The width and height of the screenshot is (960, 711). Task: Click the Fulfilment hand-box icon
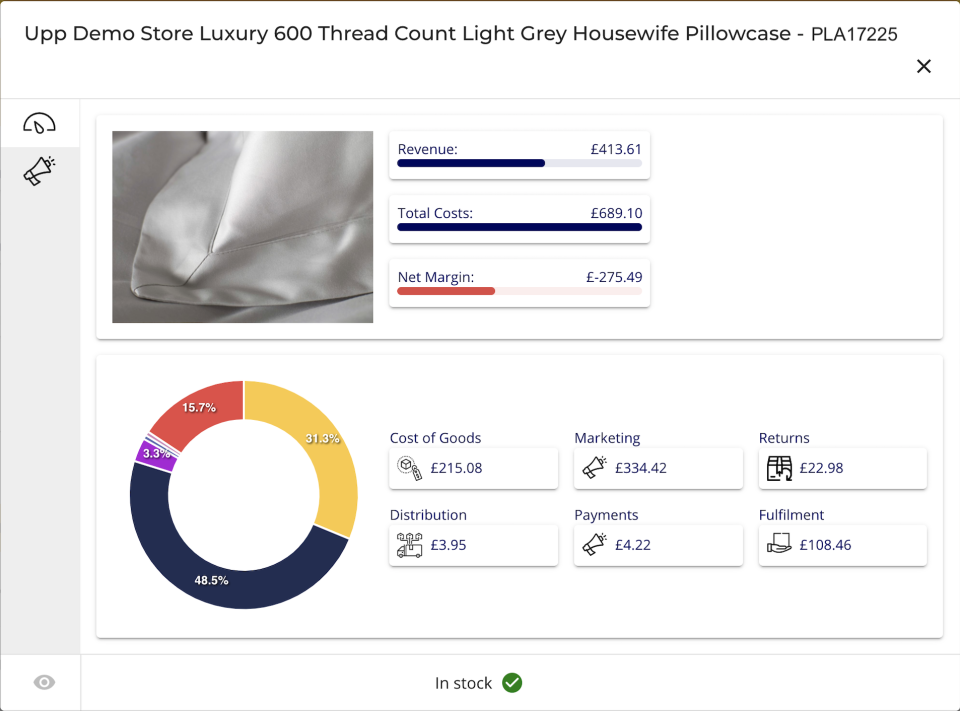tap(779, 545)
